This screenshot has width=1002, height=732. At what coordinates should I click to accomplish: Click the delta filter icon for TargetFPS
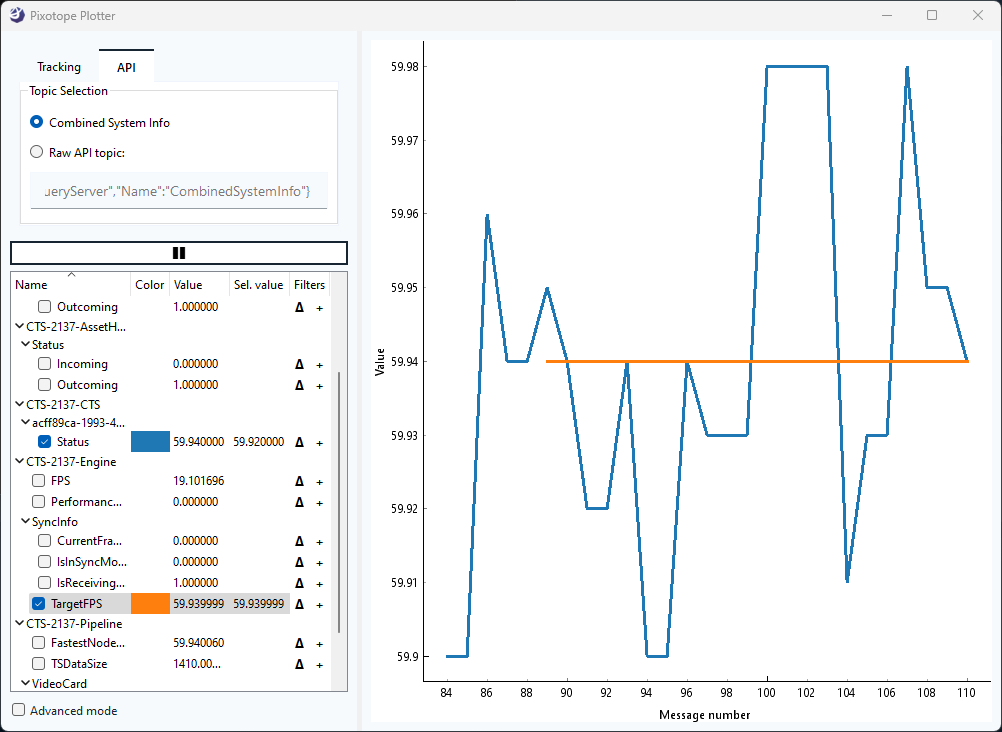tap(299, 604)
